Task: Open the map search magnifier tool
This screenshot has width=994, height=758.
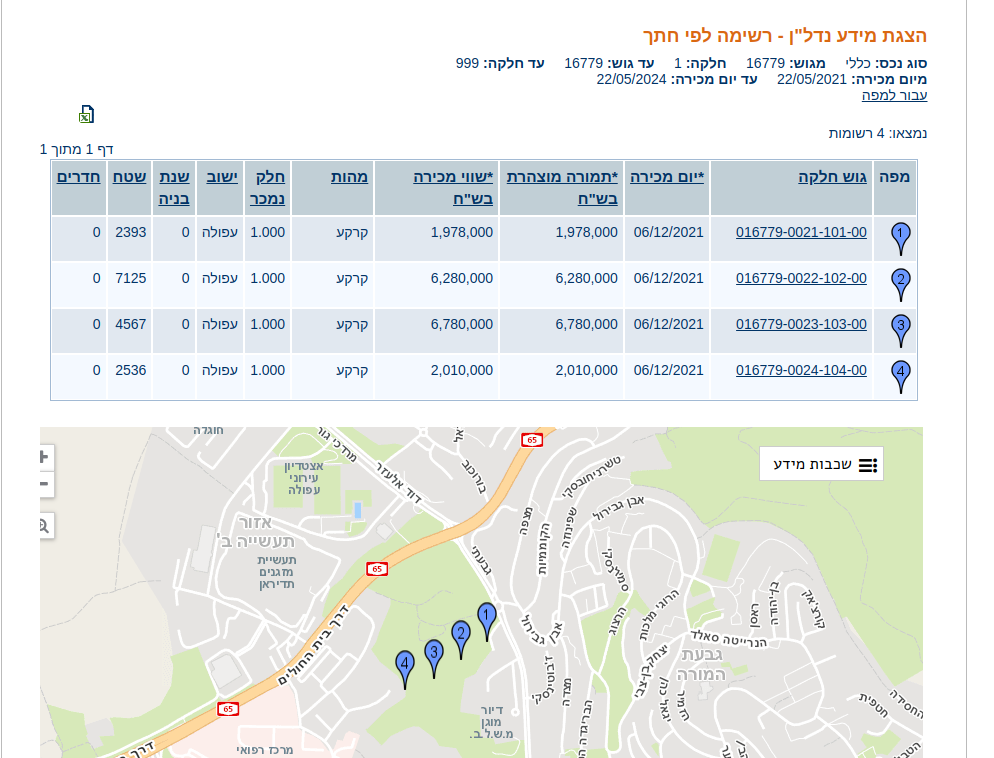Action: tap(46, 525)
